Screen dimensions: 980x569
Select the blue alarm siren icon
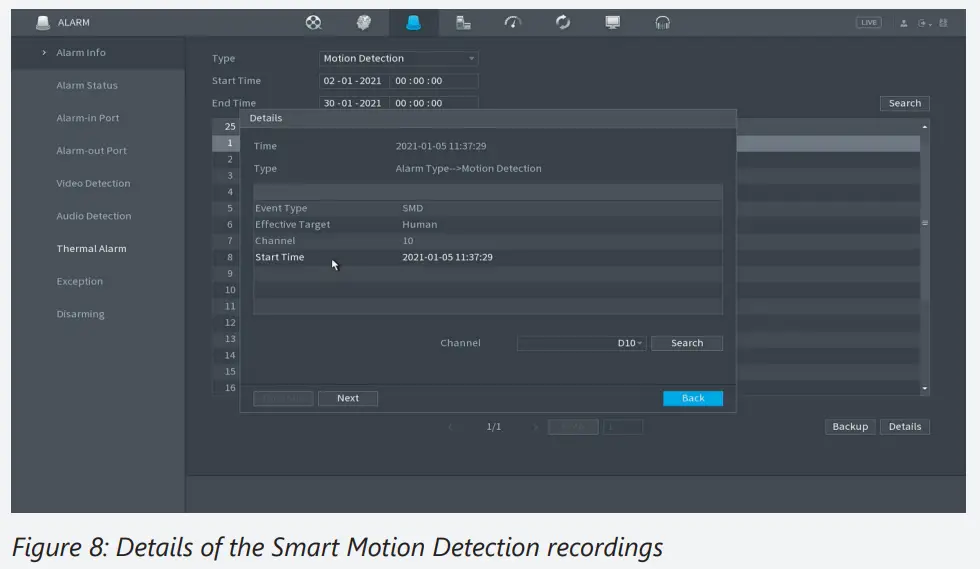pos(414,22)
